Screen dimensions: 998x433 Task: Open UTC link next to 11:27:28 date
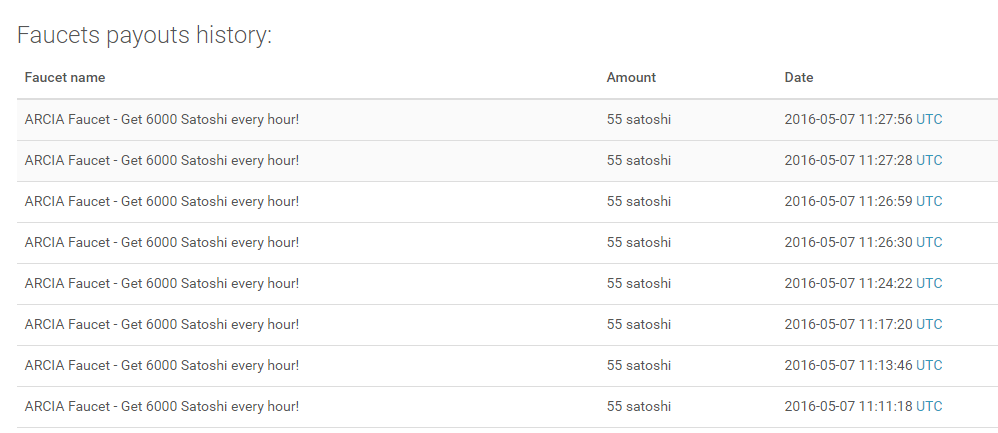(x=929, y=161)
